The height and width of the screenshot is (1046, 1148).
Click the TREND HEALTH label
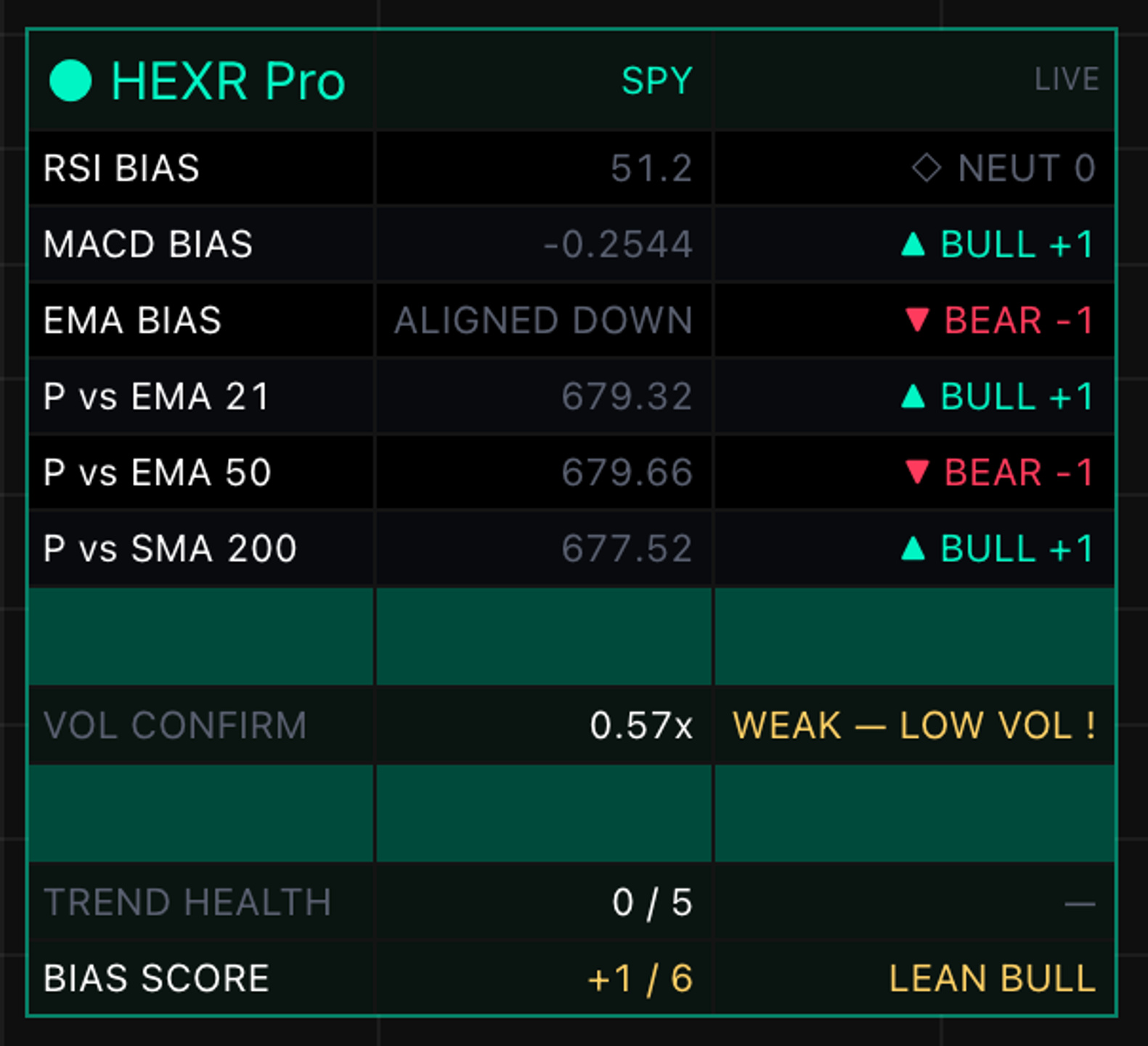click(187, 903)
